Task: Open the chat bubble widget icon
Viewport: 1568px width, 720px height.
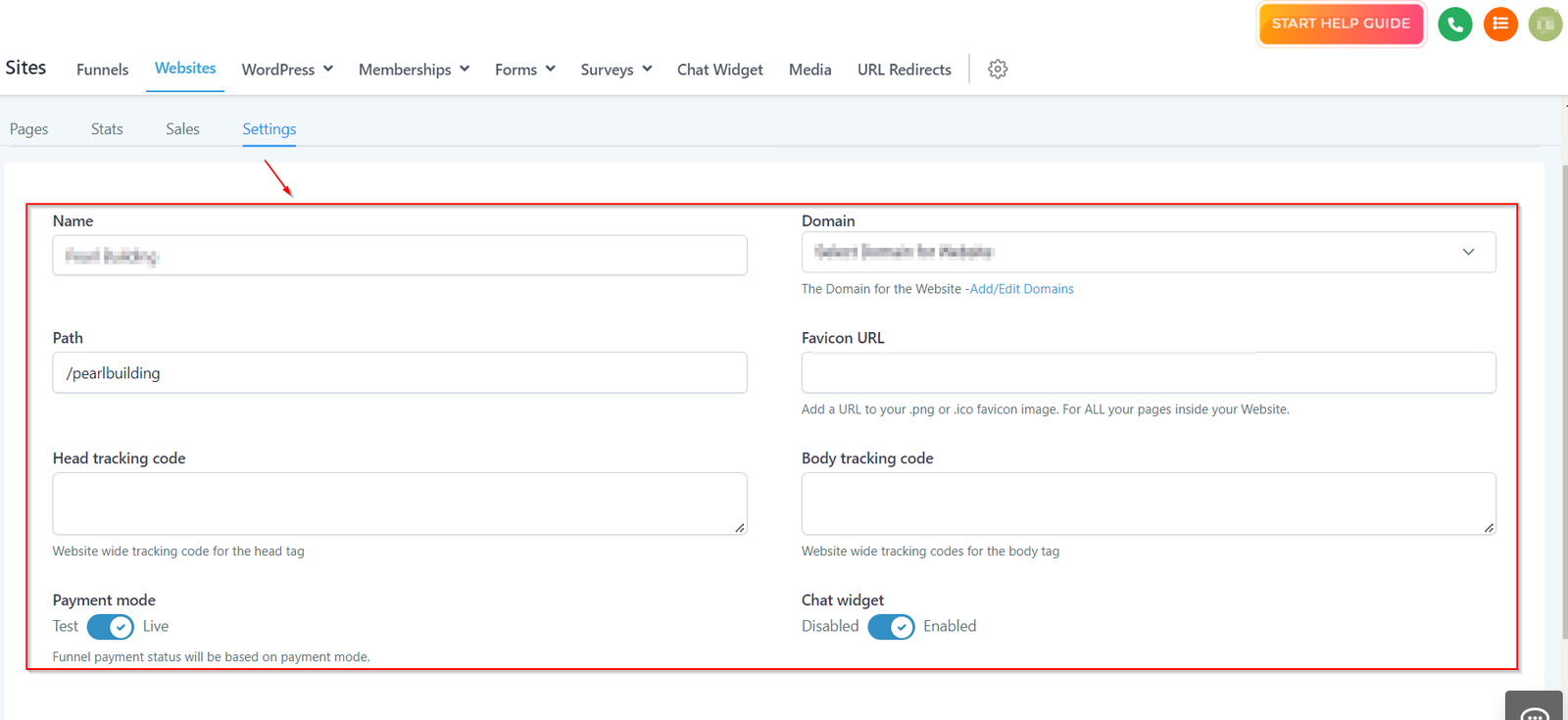Action: (x=1534, y=709)
